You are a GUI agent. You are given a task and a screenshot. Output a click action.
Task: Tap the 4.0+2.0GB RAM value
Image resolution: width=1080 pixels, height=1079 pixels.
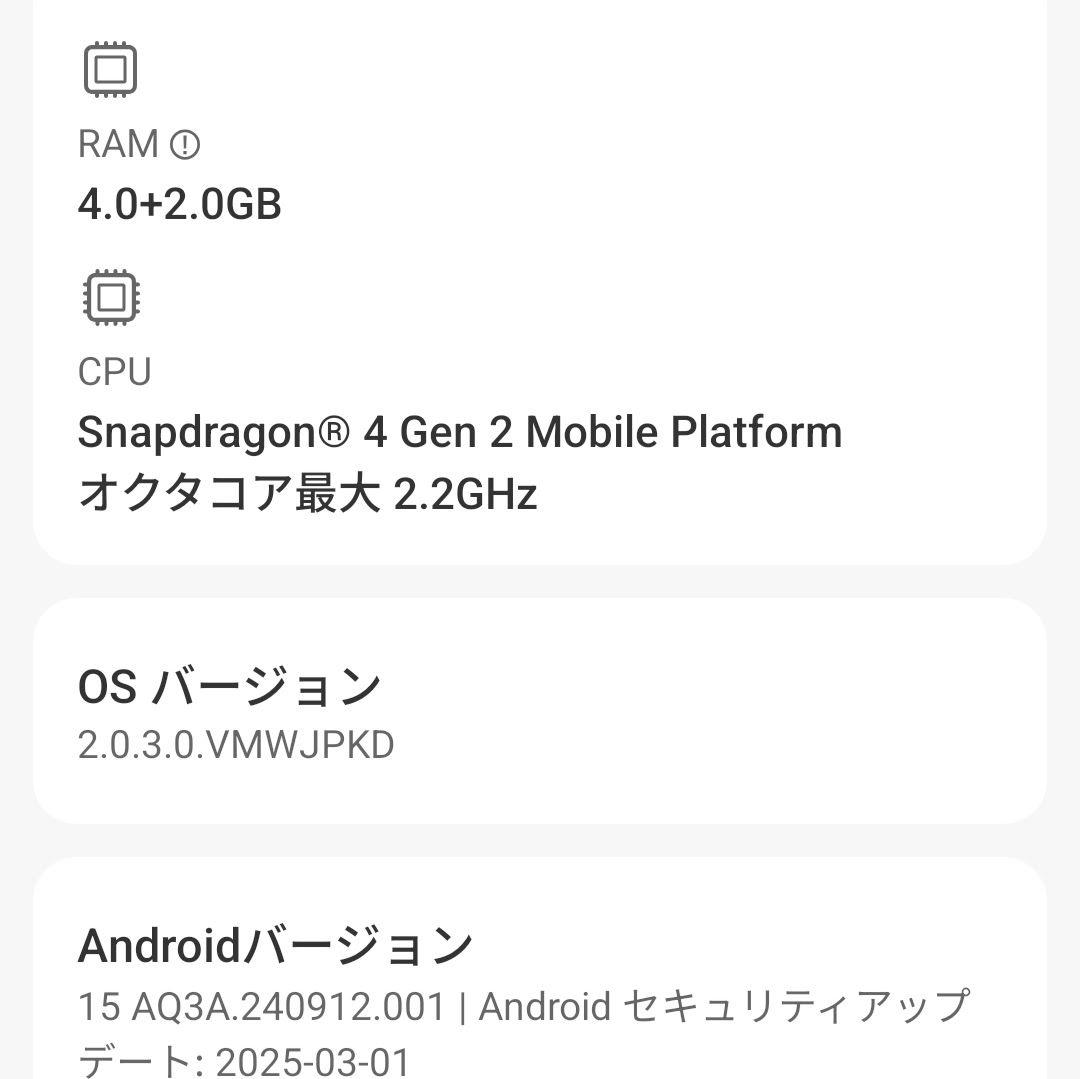coord(181,205)
